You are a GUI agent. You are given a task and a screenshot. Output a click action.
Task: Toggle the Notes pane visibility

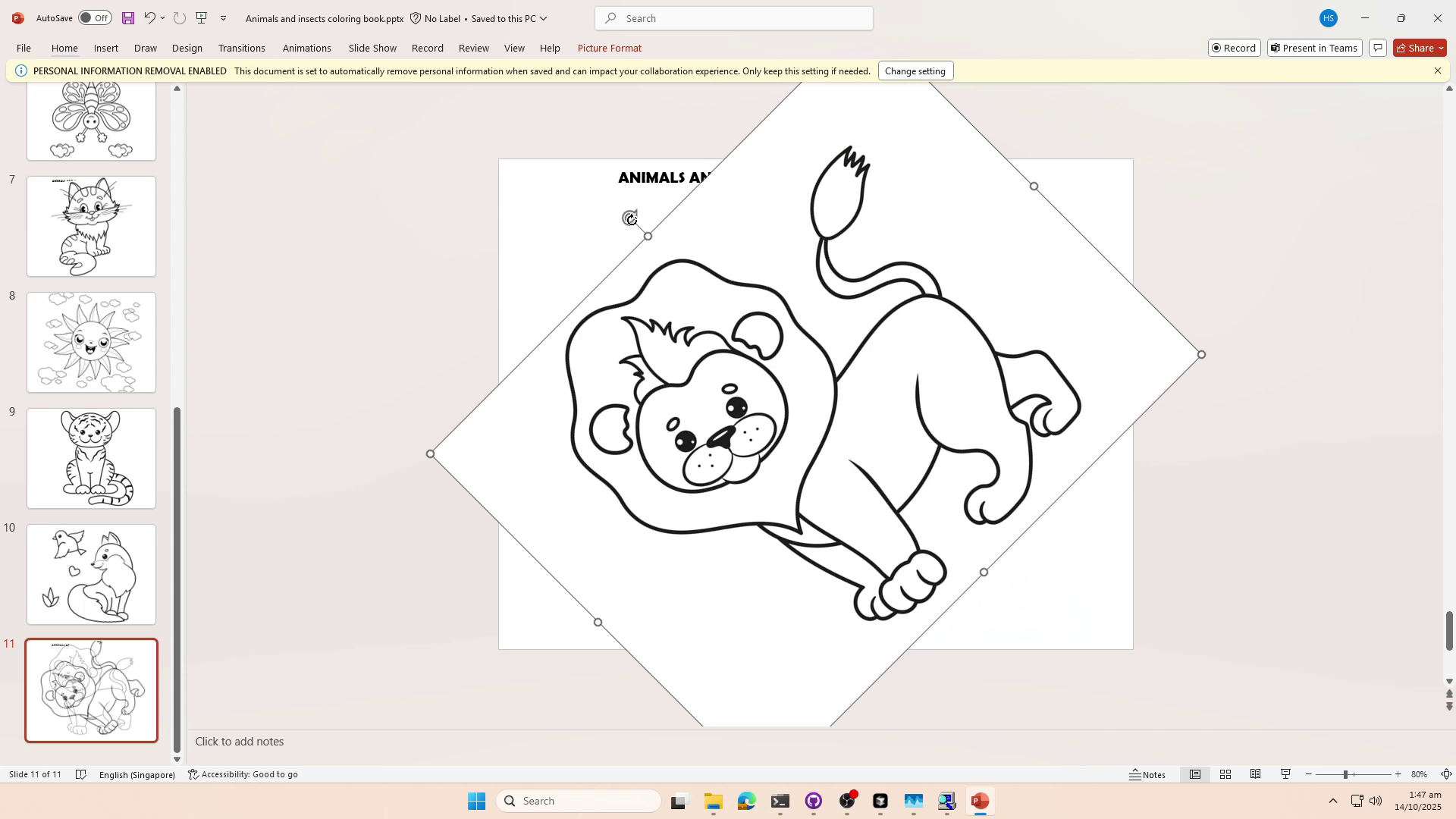(x=1147, y=774)
